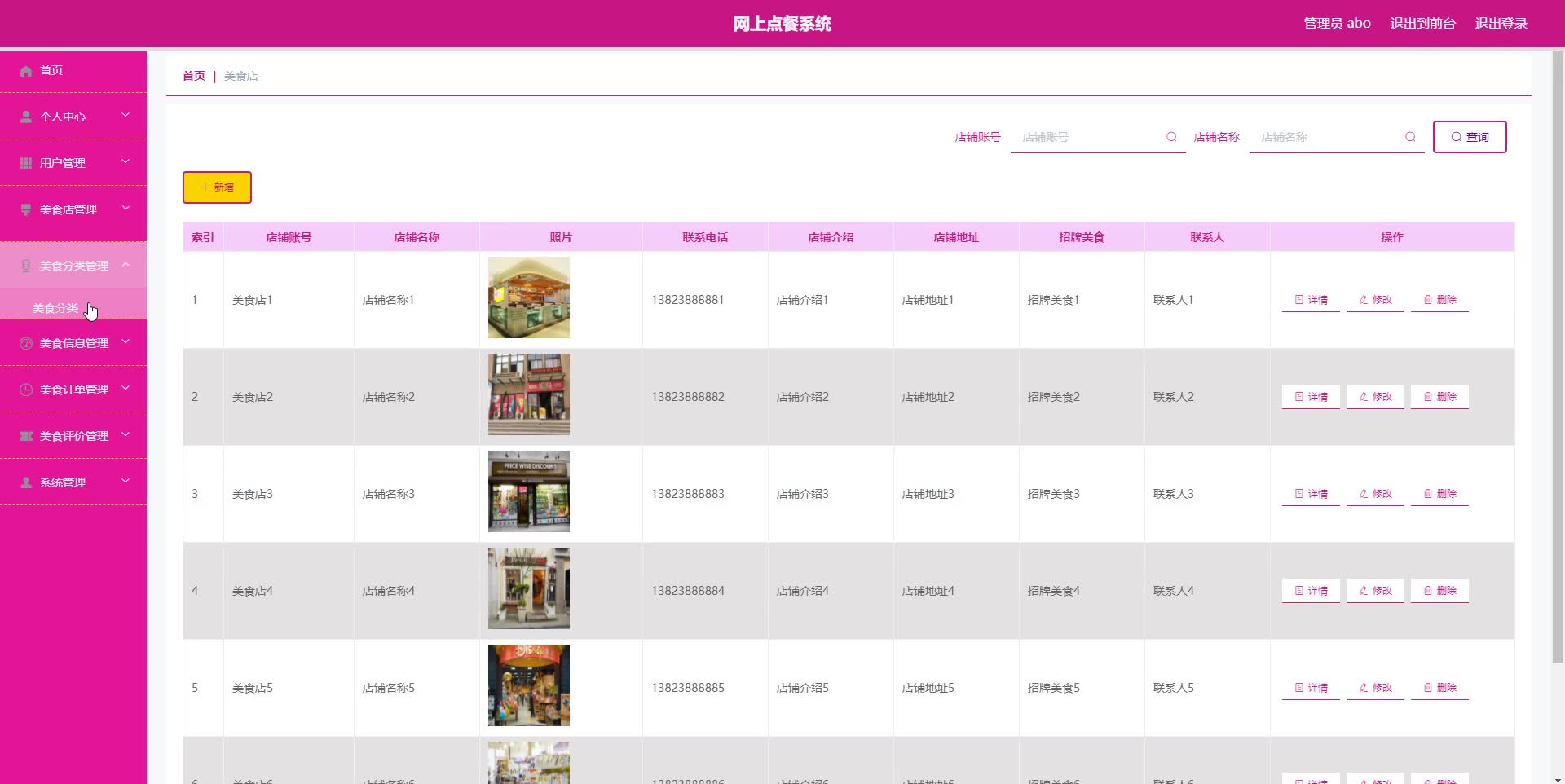Image resolution: width=1565 pixels, height=784 pixels.
Task: Click 删除 for 美食店3 row
Action: pos(1439,494)
